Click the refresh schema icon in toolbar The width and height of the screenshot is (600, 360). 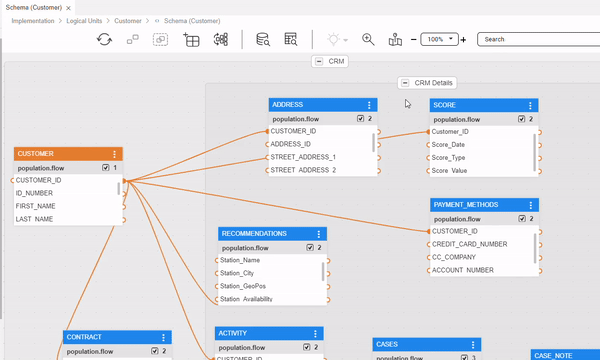coord(104,39)
